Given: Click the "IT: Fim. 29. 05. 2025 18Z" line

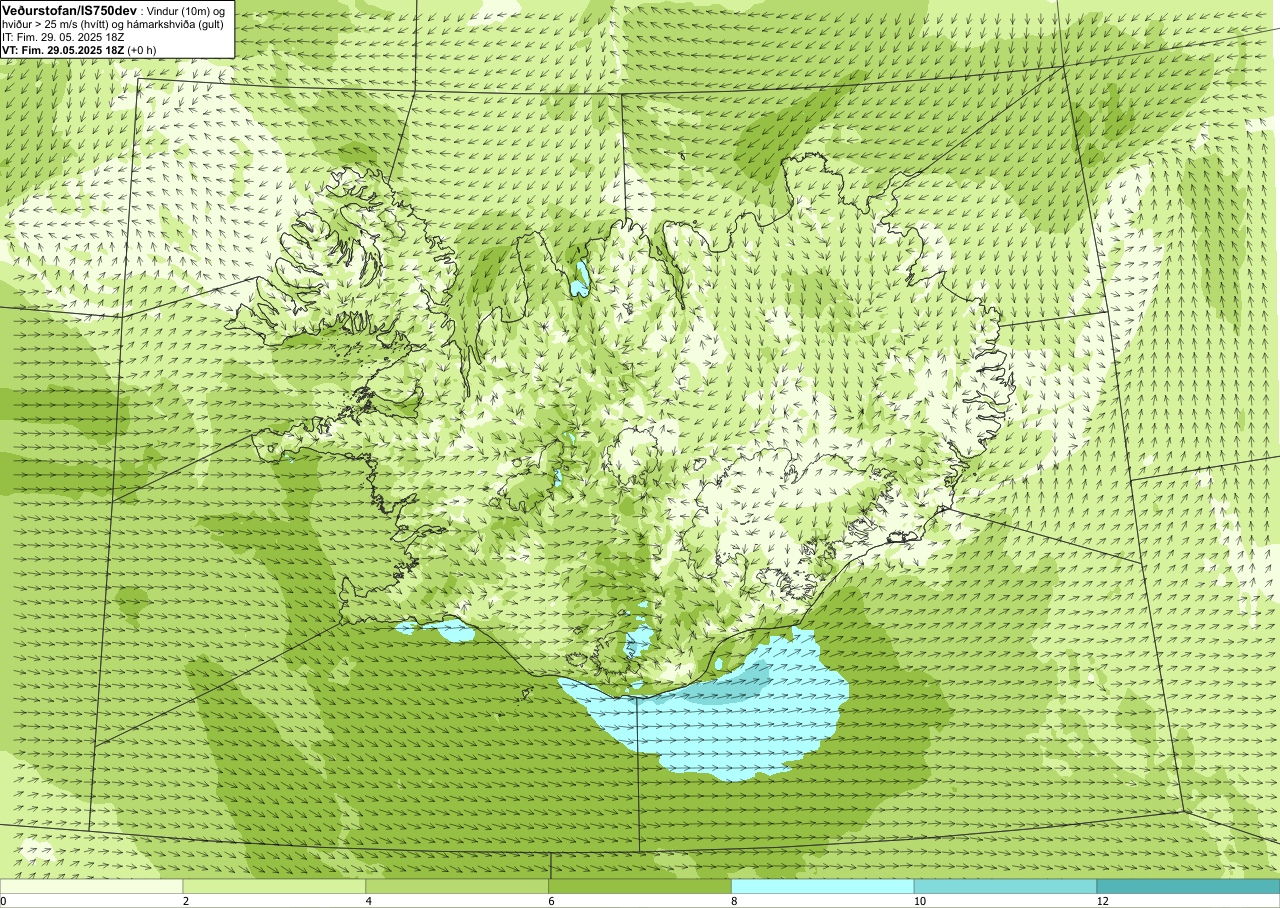Looking at the screenshot, I should point(64,37).
